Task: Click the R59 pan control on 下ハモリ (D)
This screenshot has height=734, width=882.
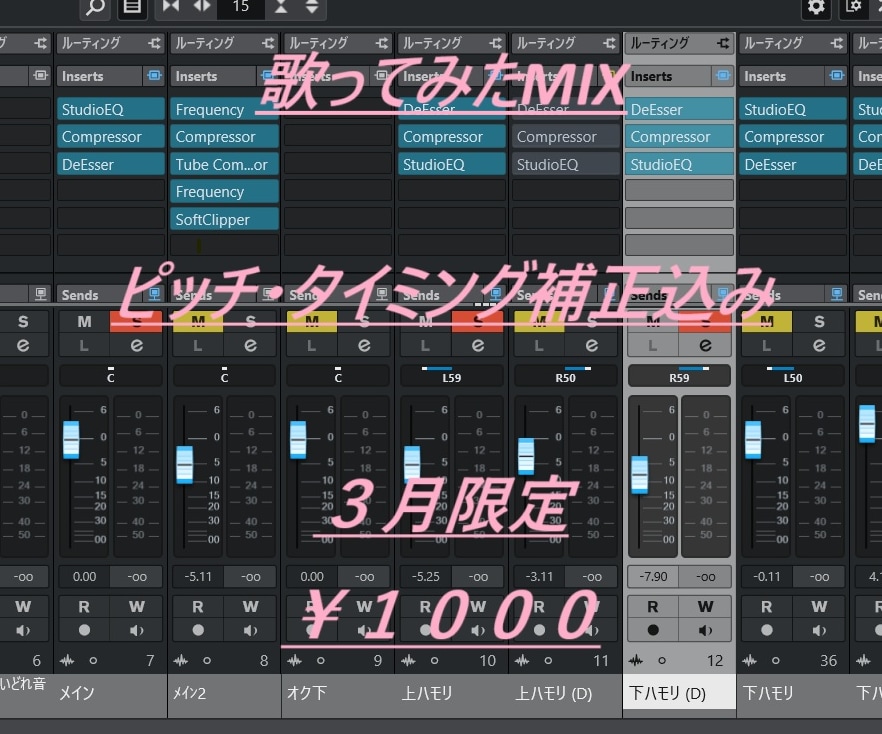Action: point(679,375)
